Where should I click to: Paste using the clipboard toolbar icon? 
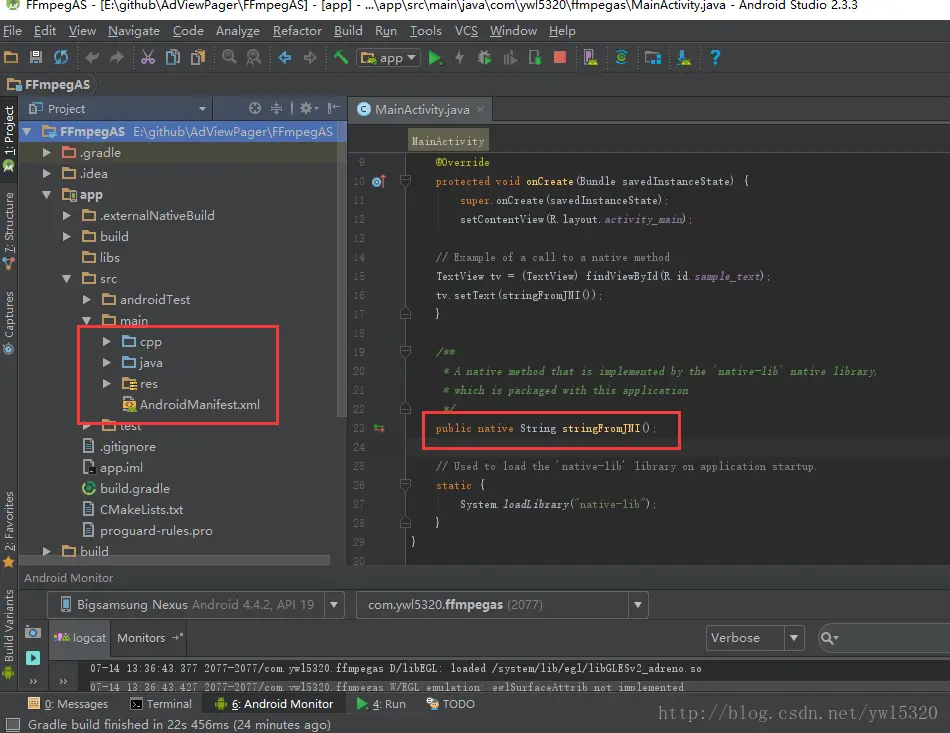198,58
